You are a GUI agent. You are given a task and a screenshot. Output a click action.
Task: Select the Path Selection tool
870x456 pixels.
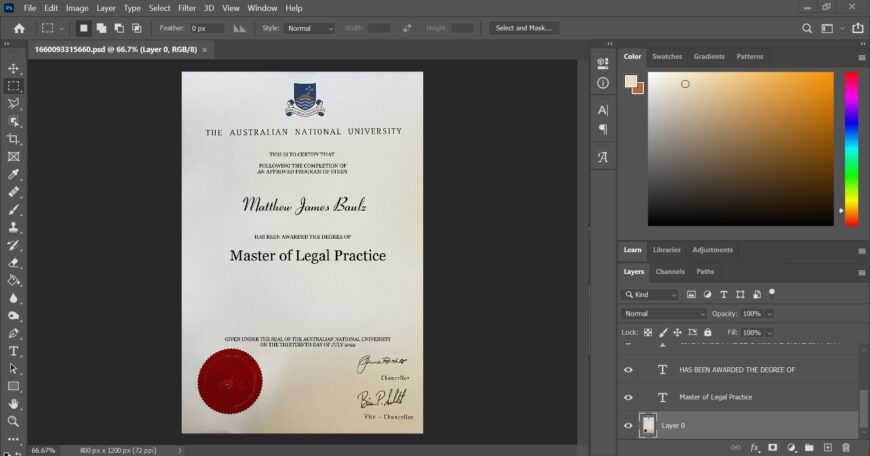pyautogui.click(x=13, y=368)
